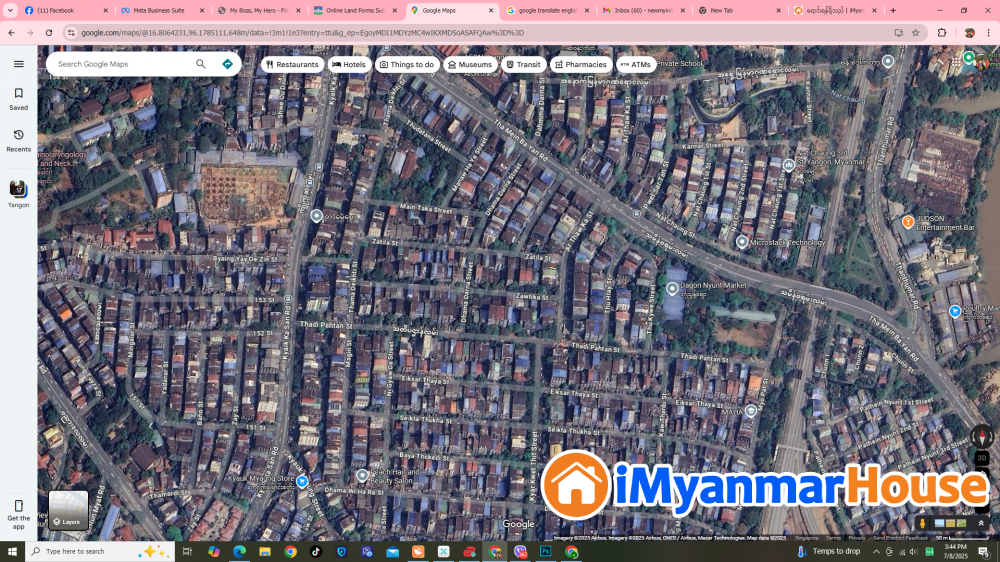Filter map by Hotels
The width and height of the screenshot is (1000, 562).
coord(349,64)
